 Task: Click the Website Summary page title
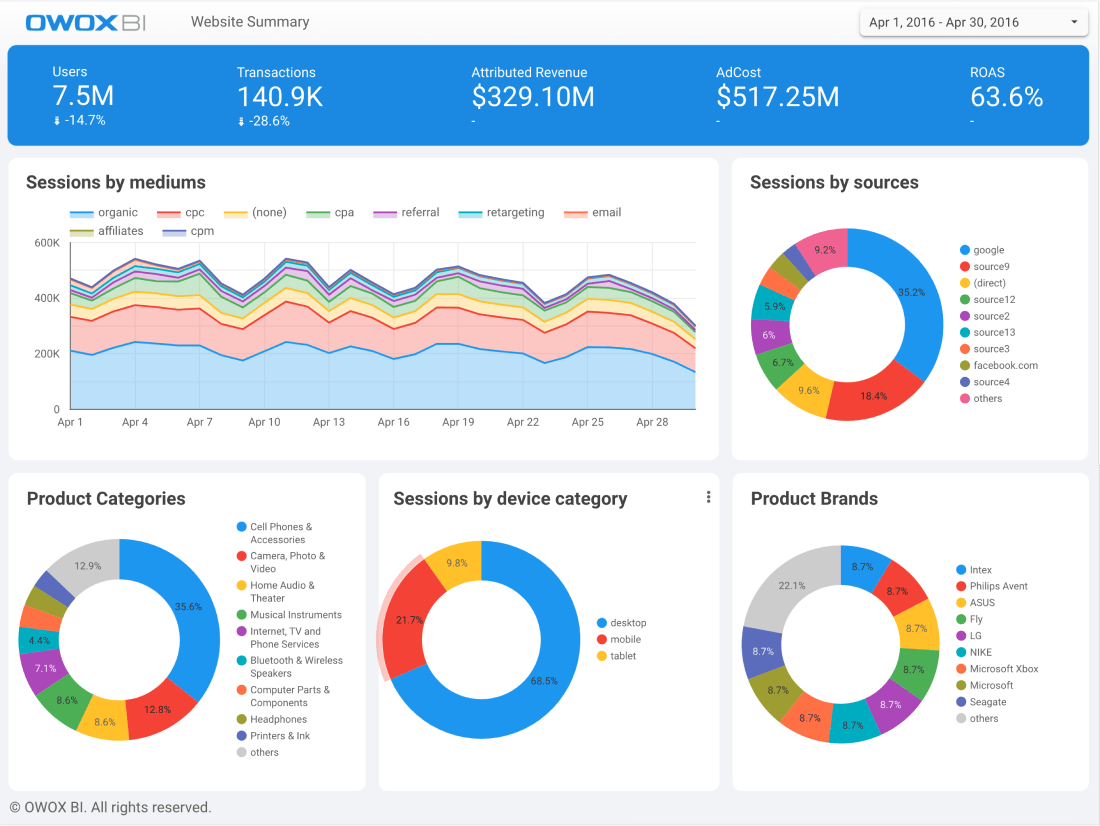(x=250, y=22)
